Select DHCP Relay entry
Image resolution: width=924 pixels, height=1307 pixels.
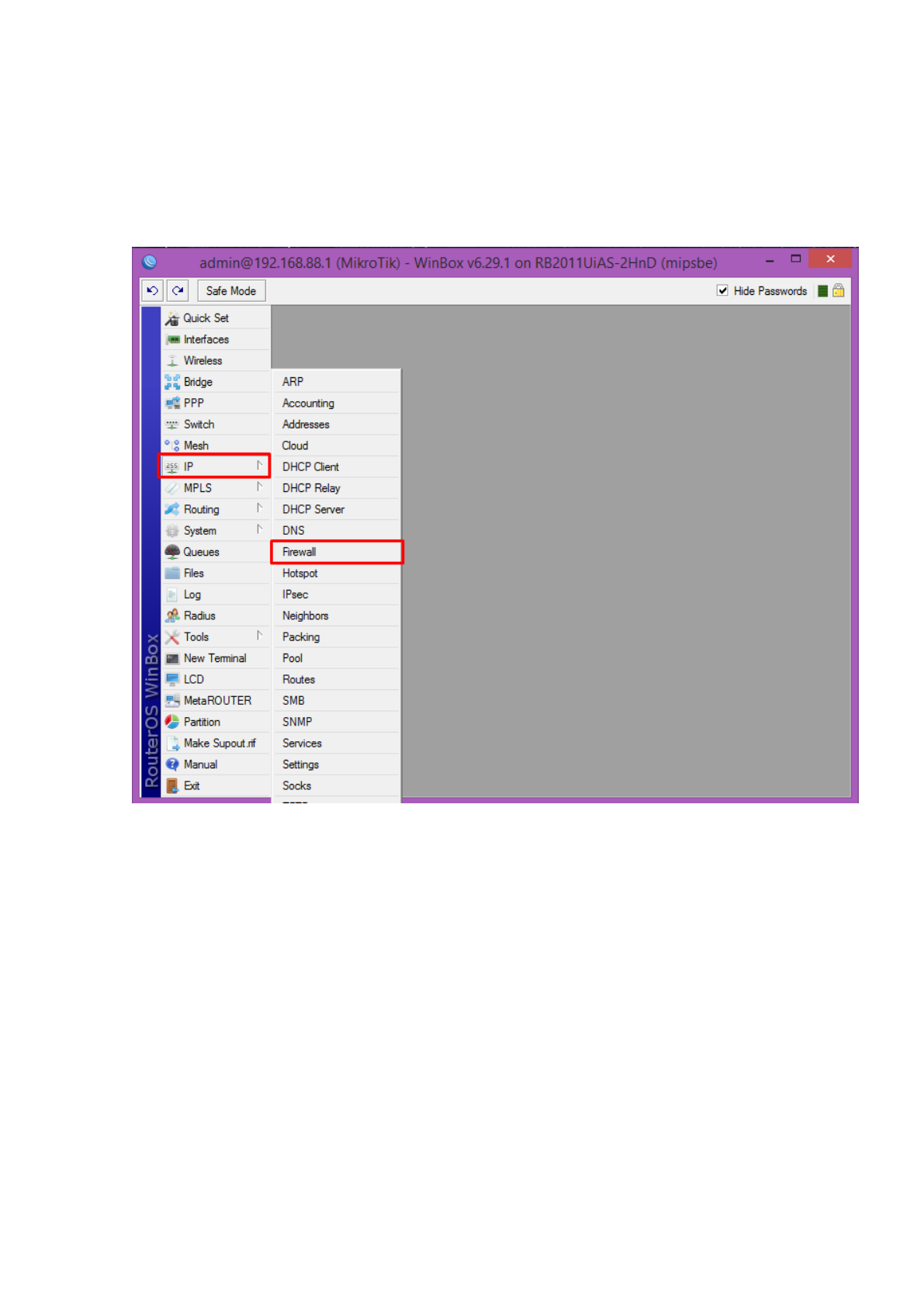[x=337, y=488]
